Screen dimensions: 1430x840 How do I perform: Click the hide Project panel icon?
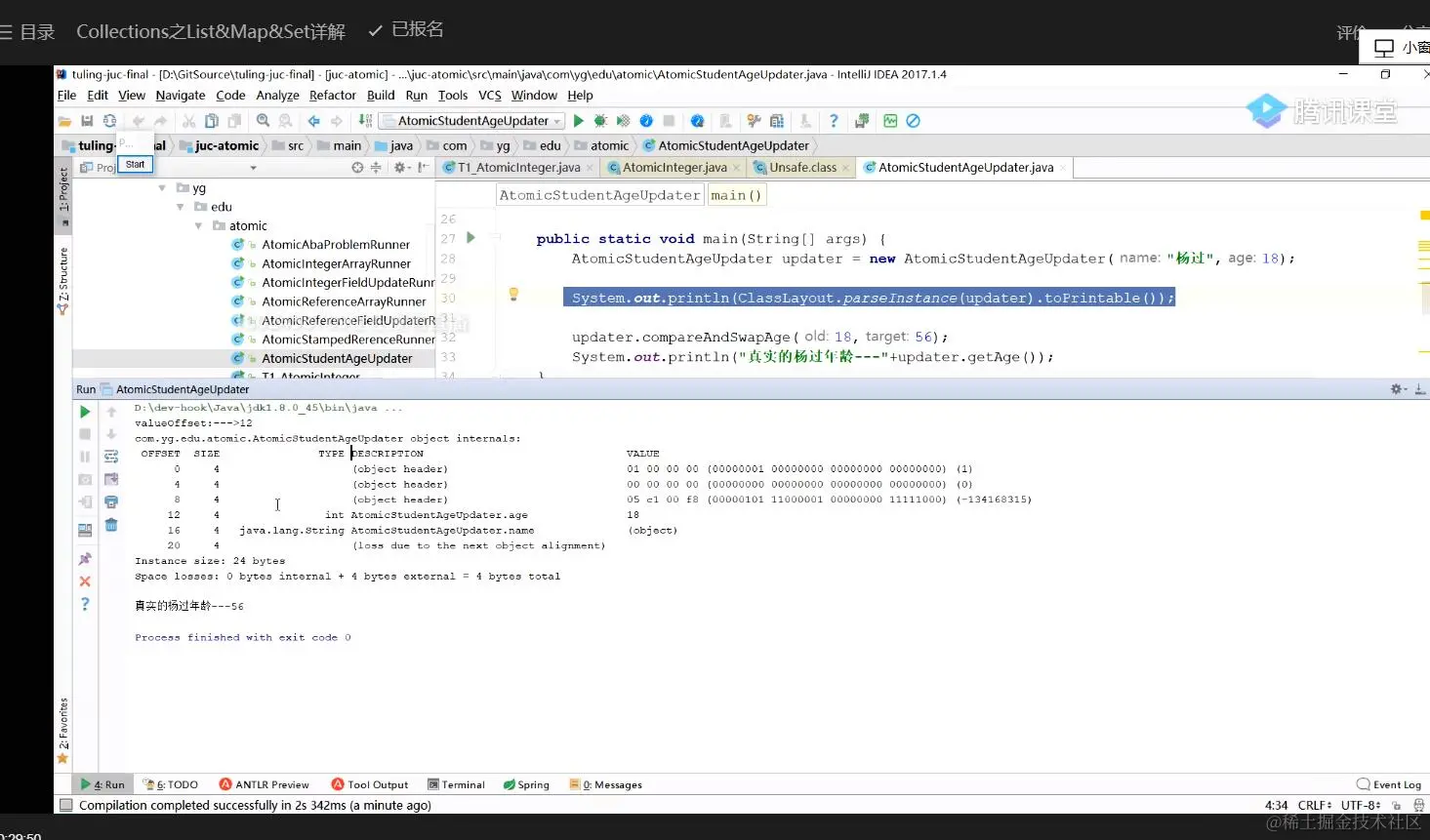point(423,168)
